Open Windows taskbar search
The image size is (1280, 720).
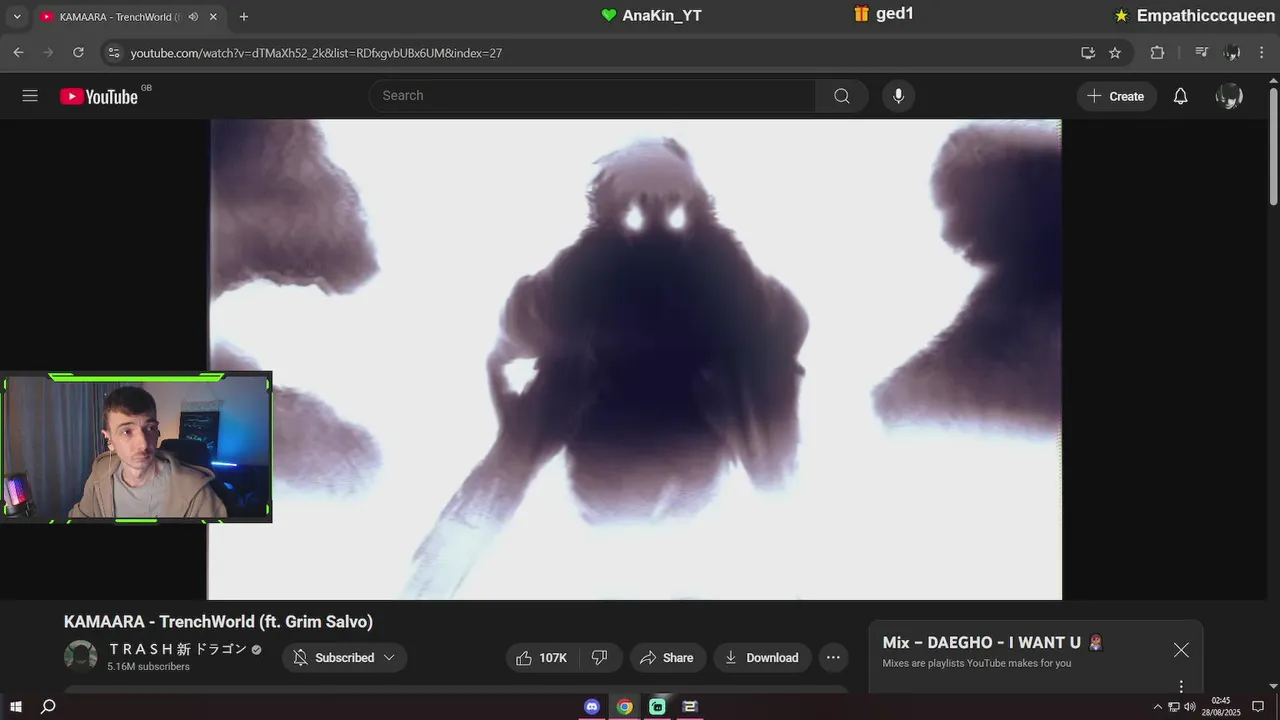pos(47,707)
